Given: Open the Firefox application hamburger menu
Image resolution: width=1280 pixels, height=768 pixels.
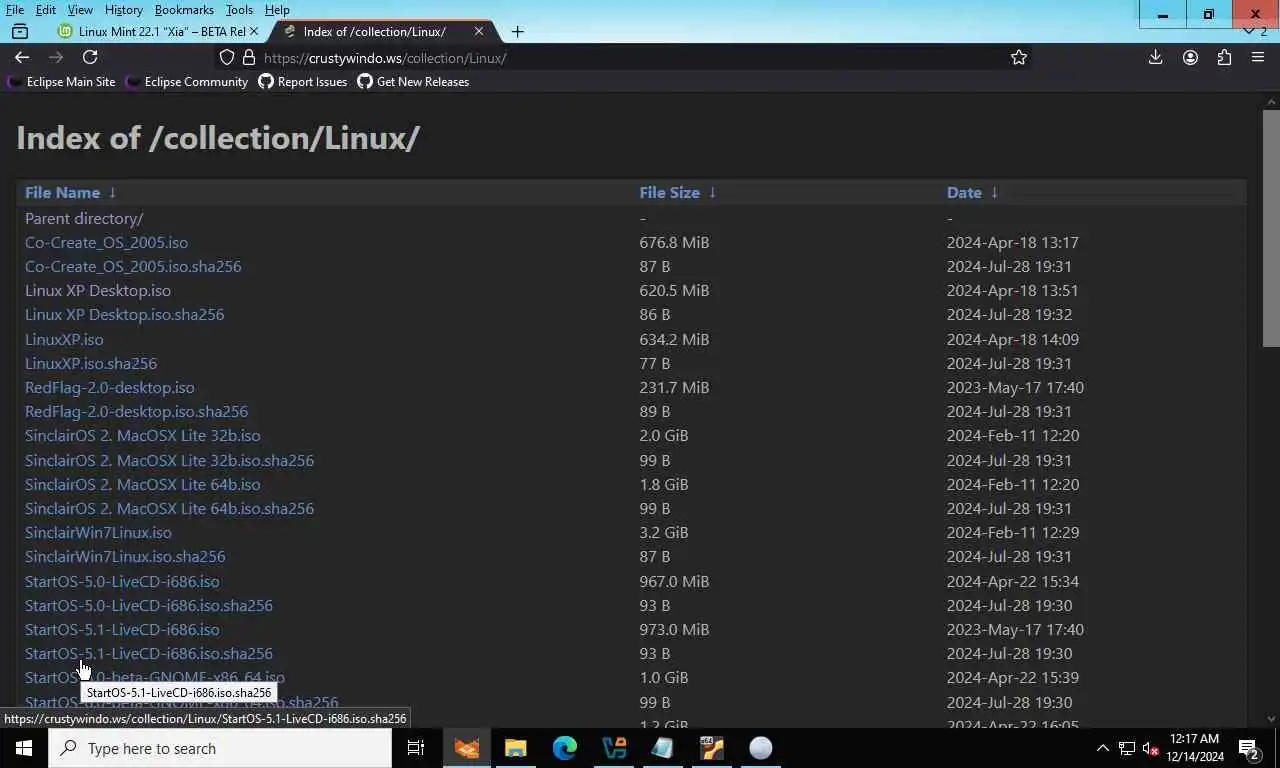Looking at the screenshot, I should coord(1258,57).
